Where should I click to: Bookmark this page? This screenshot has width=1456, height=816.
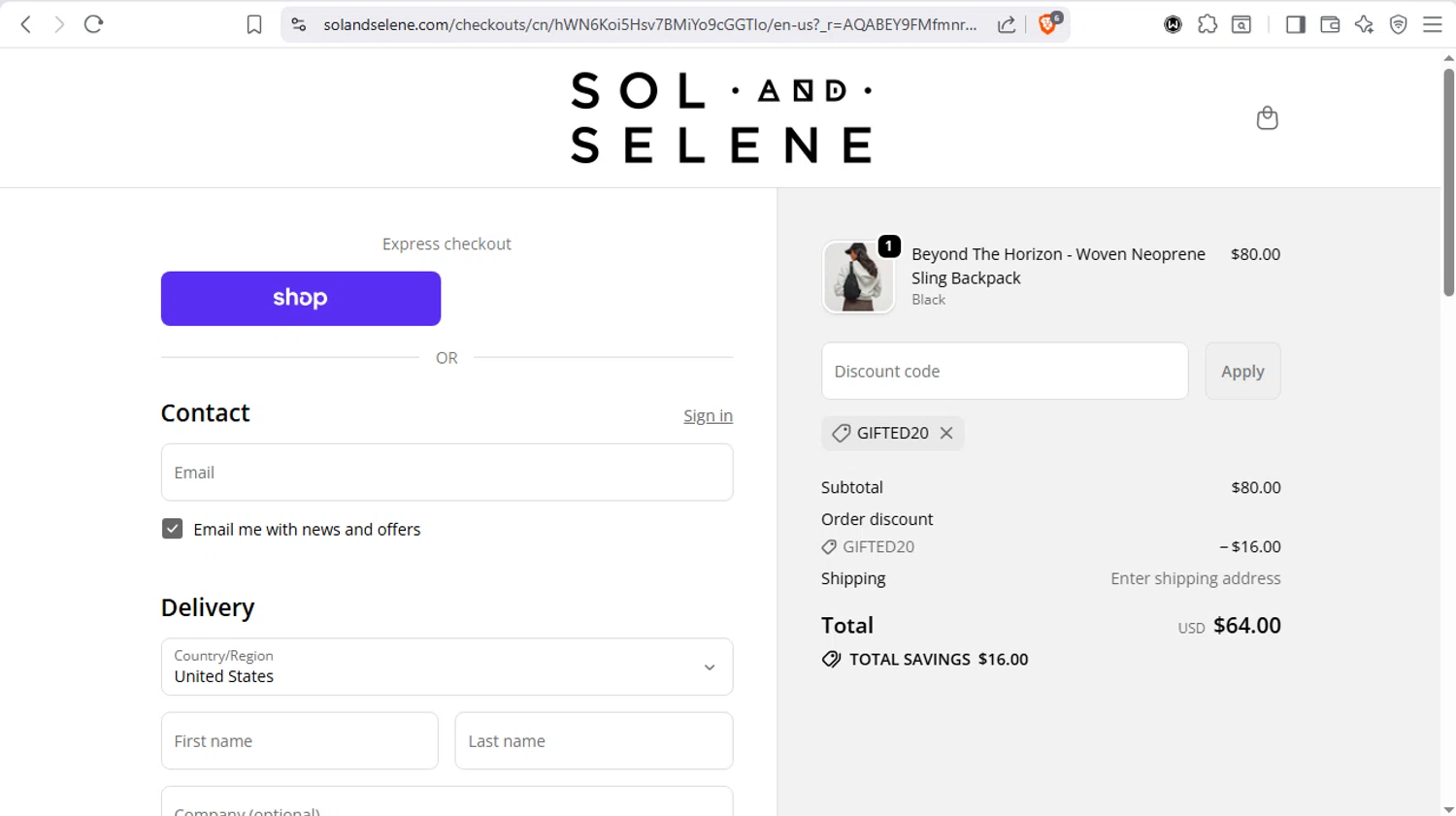pyautogui.click(x=254, y=24)
